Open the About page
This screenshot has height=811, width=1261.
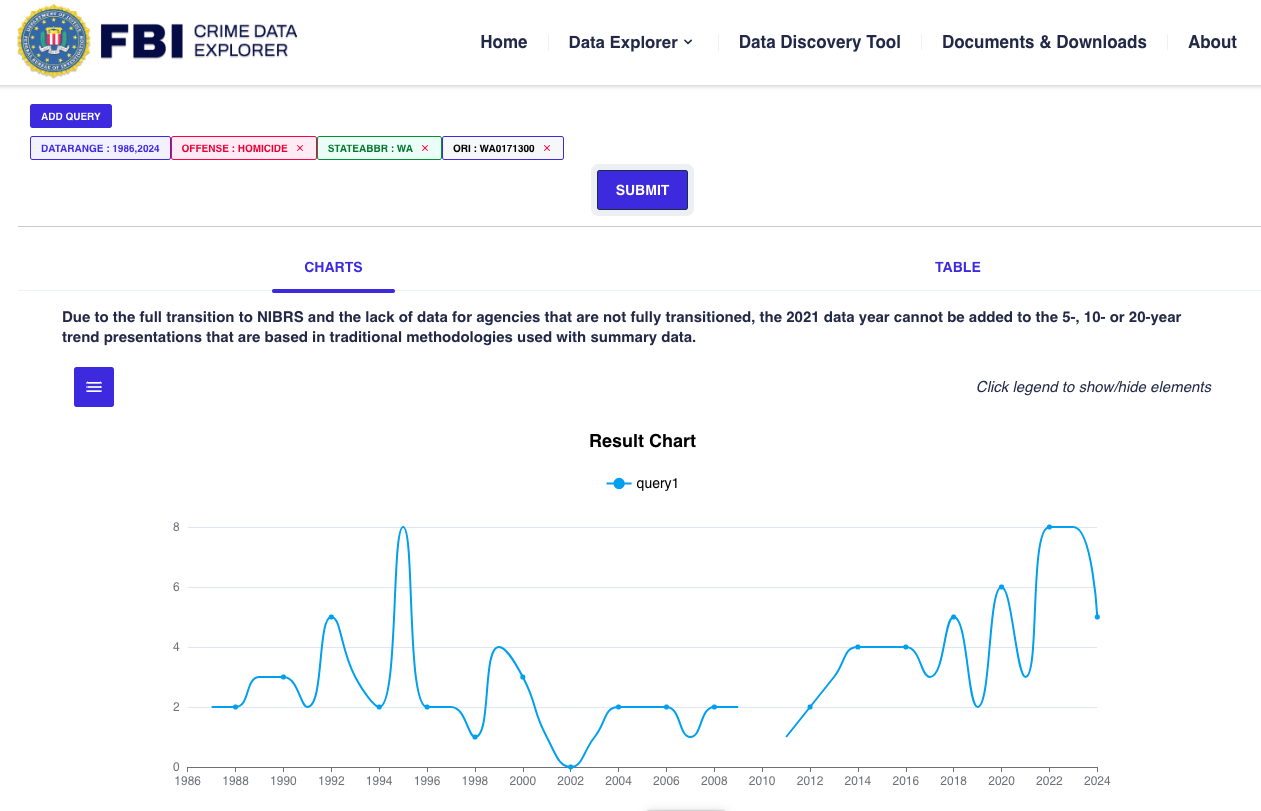(1212, 42)
